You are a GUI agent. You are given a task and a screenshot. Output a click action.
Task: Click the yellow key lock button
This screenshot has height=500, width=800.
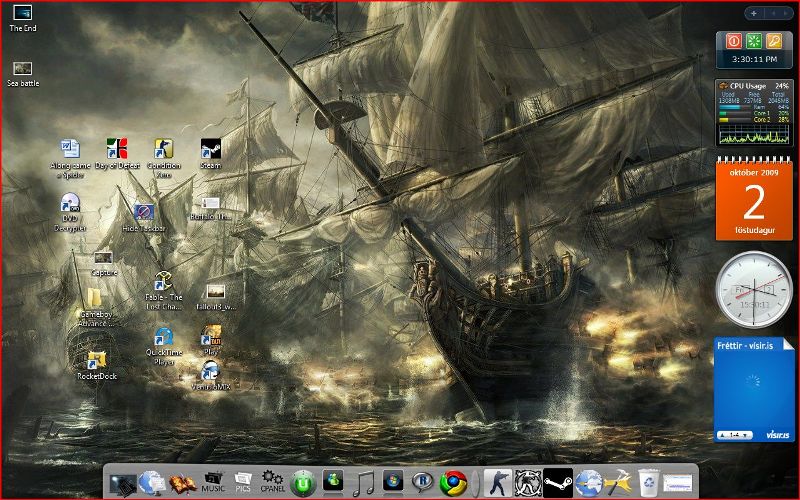[774, 41]
